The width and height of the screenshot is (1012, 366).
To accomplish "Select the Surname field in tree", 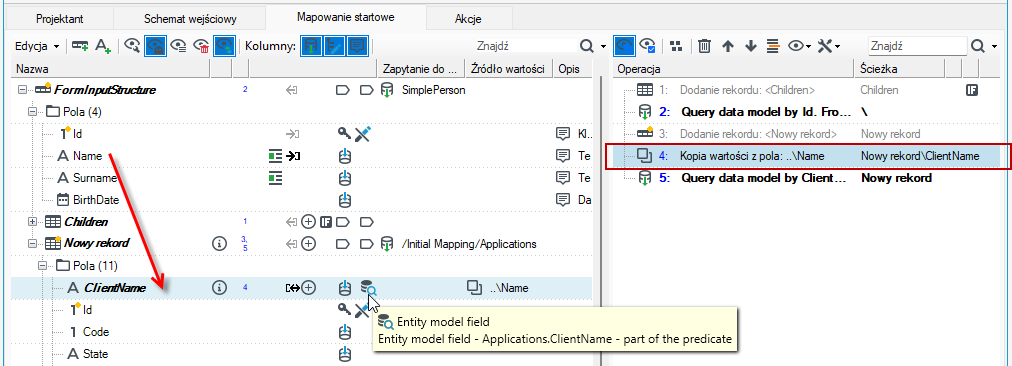I will (95, 178).
